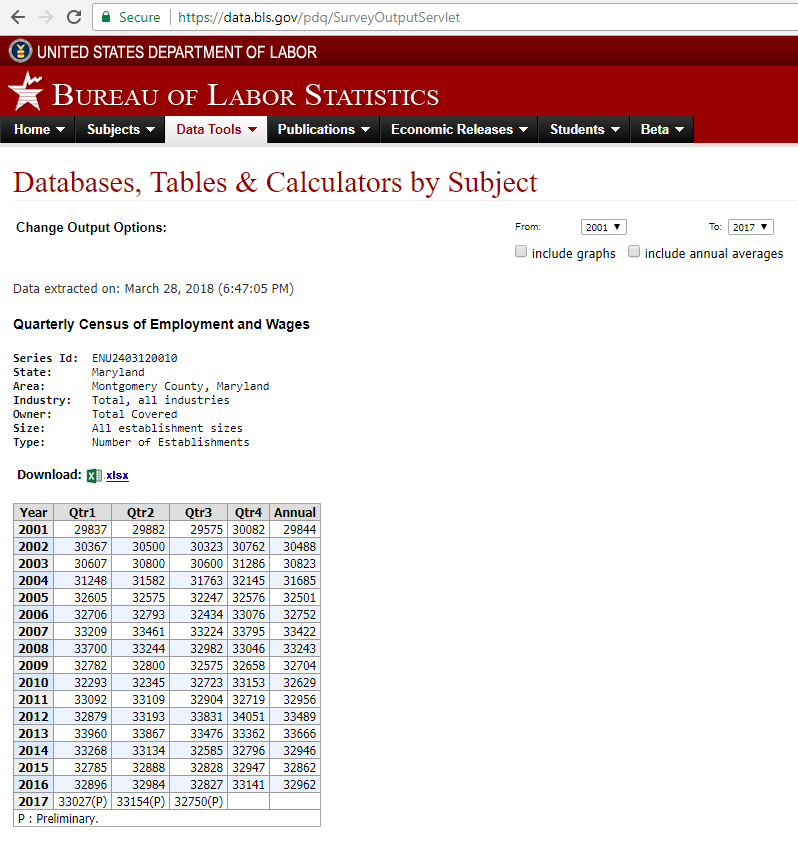Download data via the xlsx link
The image size is (798, 842).
coord(117,476)
